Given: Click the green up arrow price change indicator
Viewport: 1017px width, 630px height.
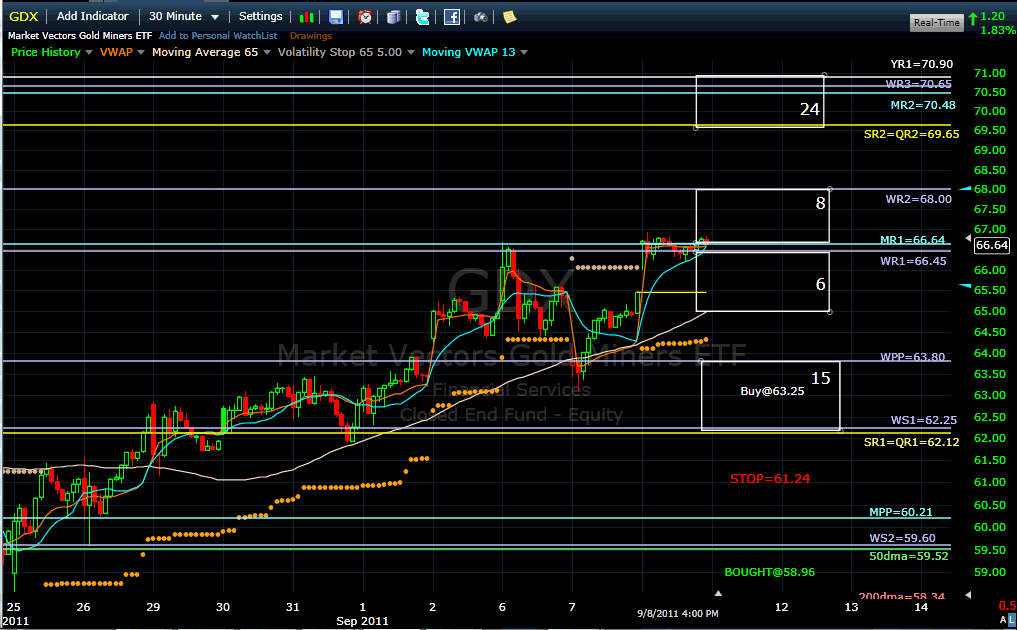Looking at the screenshot, I should point(972,19).
